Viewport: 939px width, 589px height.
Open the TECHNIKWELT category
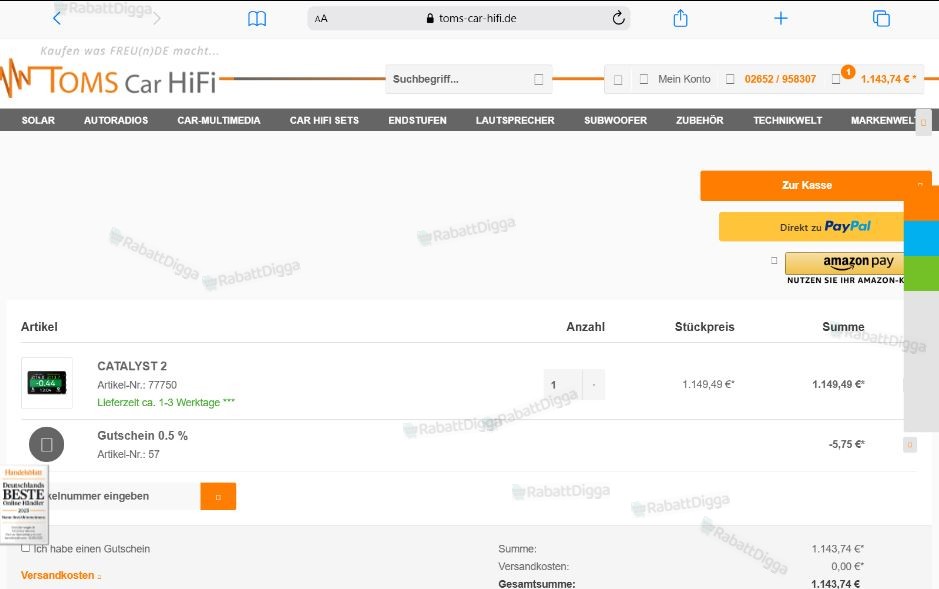[787, 120]
